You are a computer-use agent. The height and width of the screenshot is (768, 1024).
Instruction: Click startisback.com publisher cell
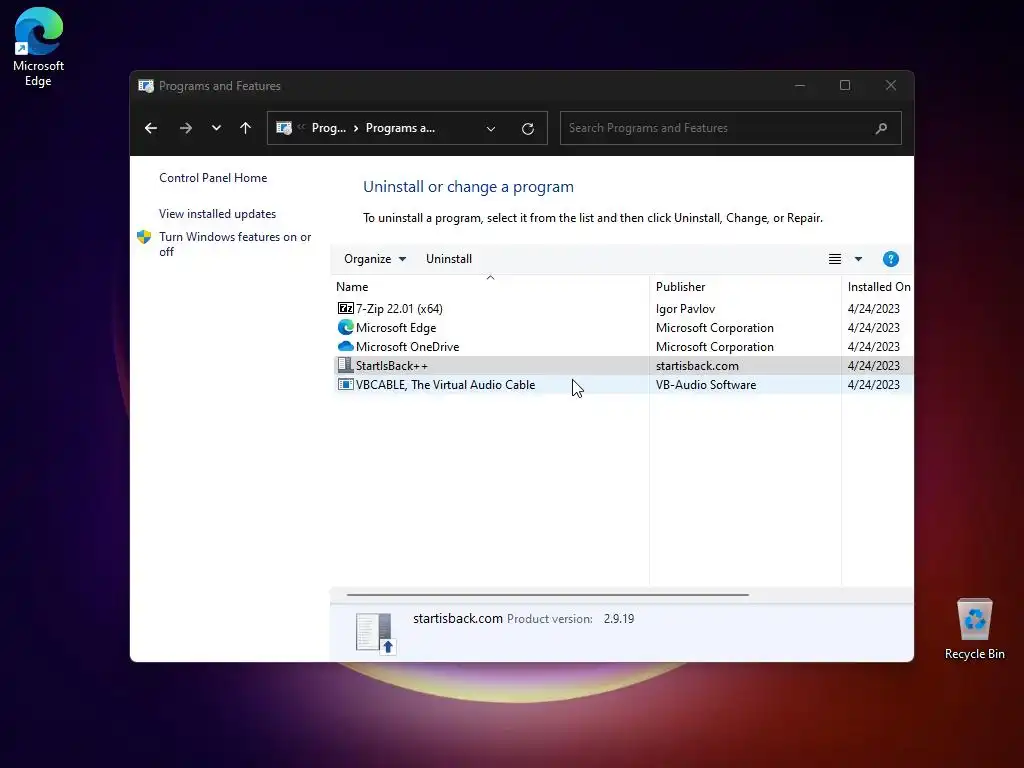pyautogui.click(x=697, y=366)
